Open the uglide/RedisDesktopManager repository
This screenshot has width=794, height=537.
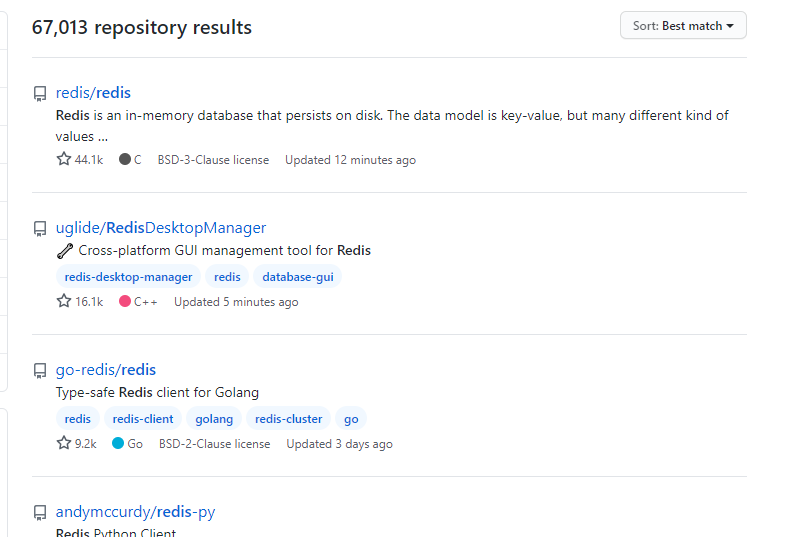(161, 228)
